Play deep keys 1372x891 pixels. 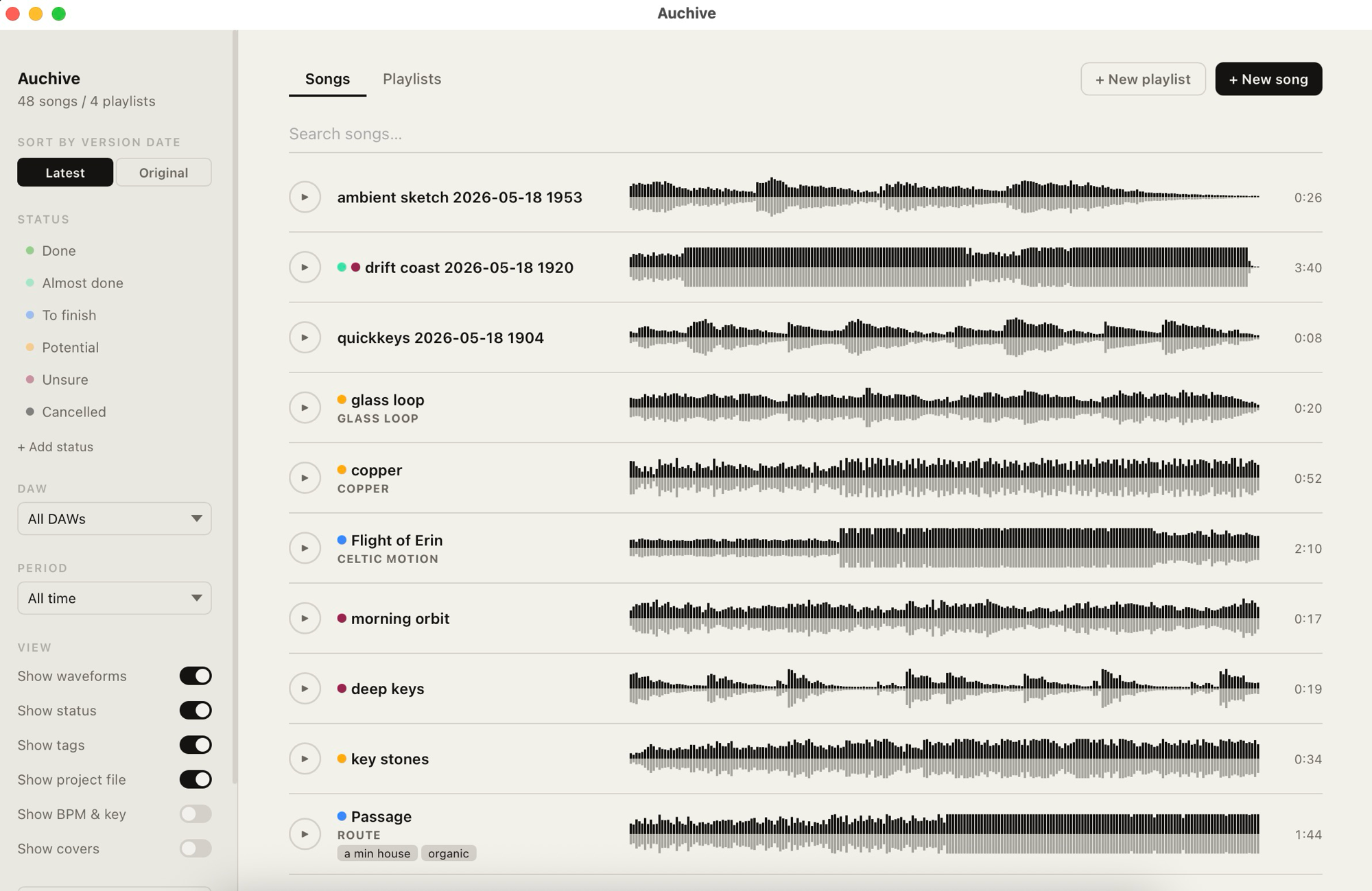pos(305,689)
